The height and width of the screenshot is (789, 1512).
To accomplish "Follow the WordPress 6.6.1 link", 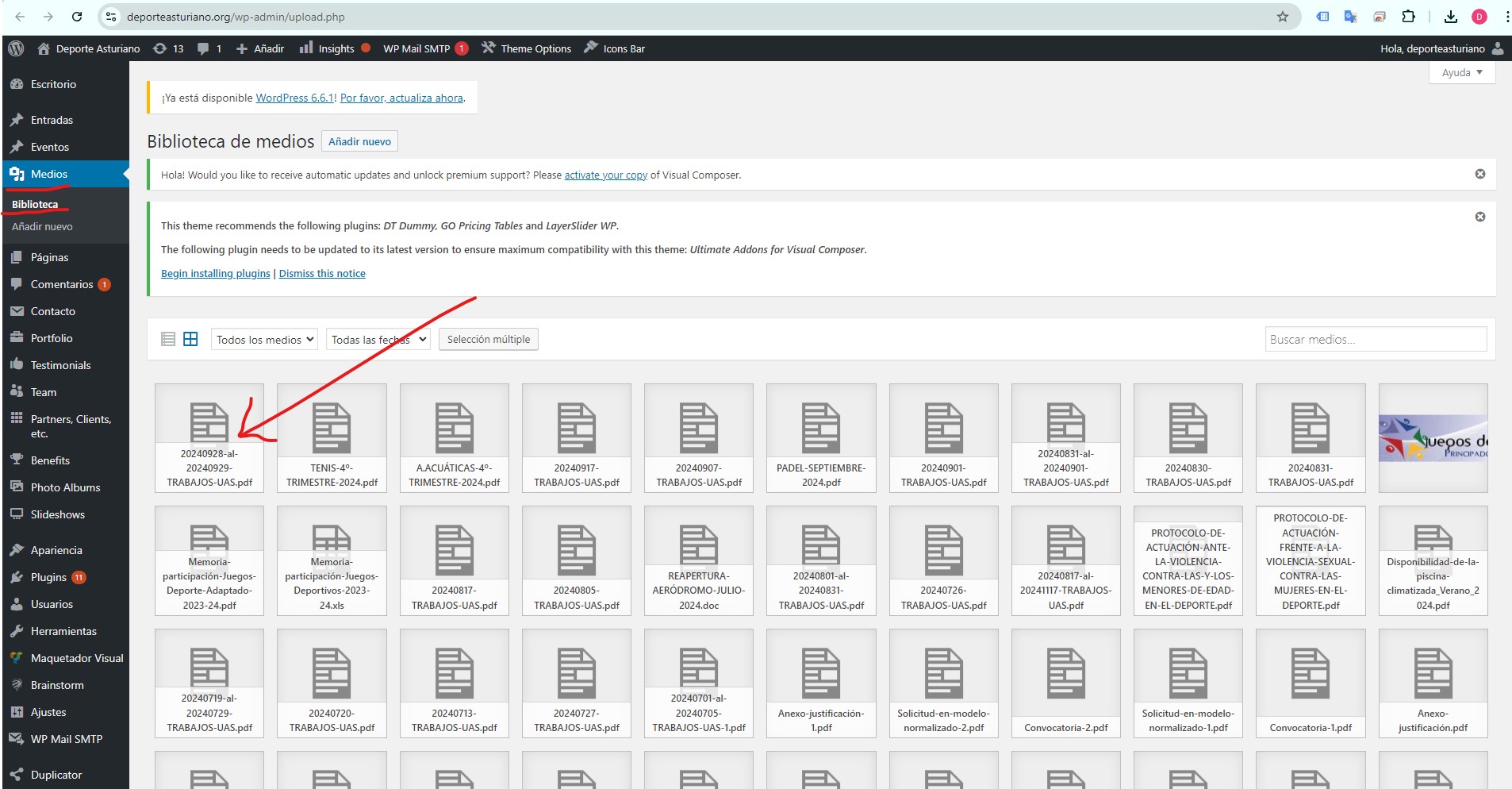I will point(295,98).
